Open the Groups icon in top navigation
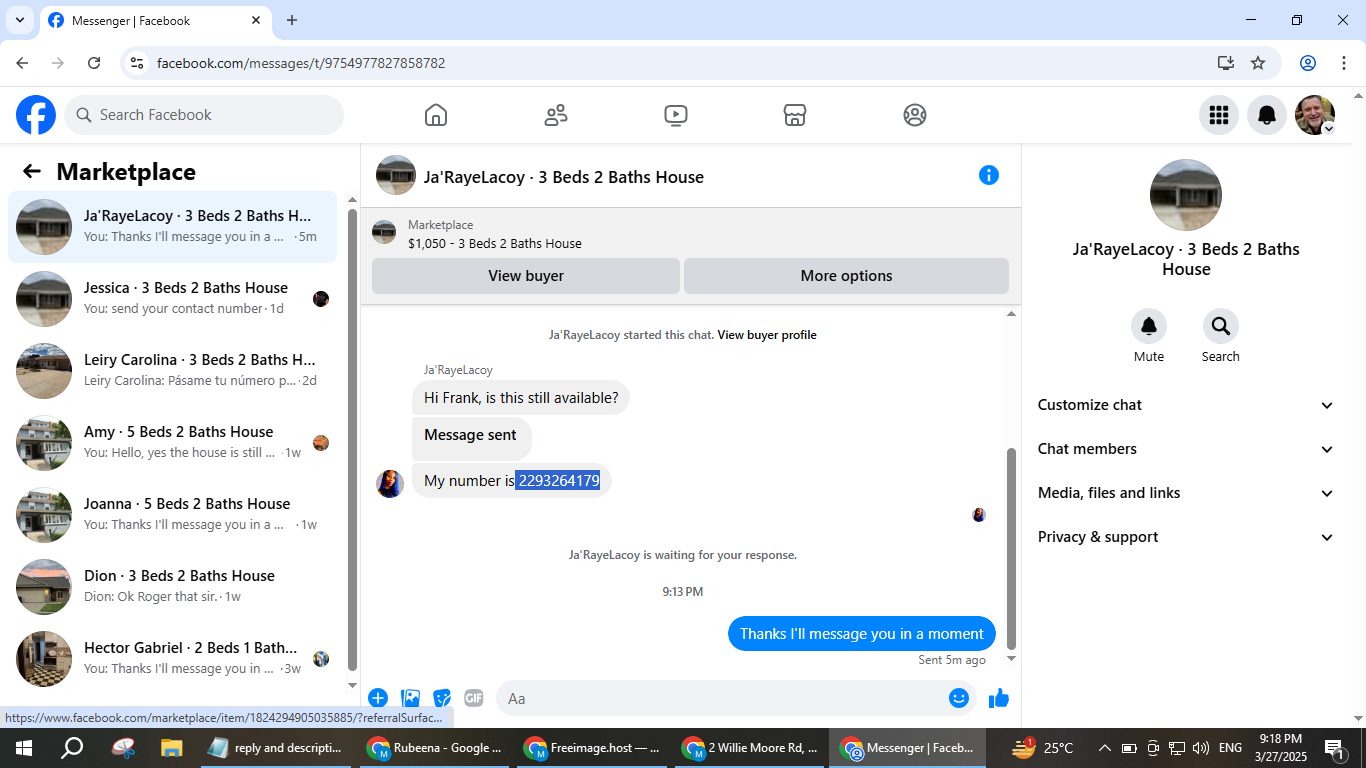The image size is (1366, 768). pyautogui.click(x=915, y=115)
